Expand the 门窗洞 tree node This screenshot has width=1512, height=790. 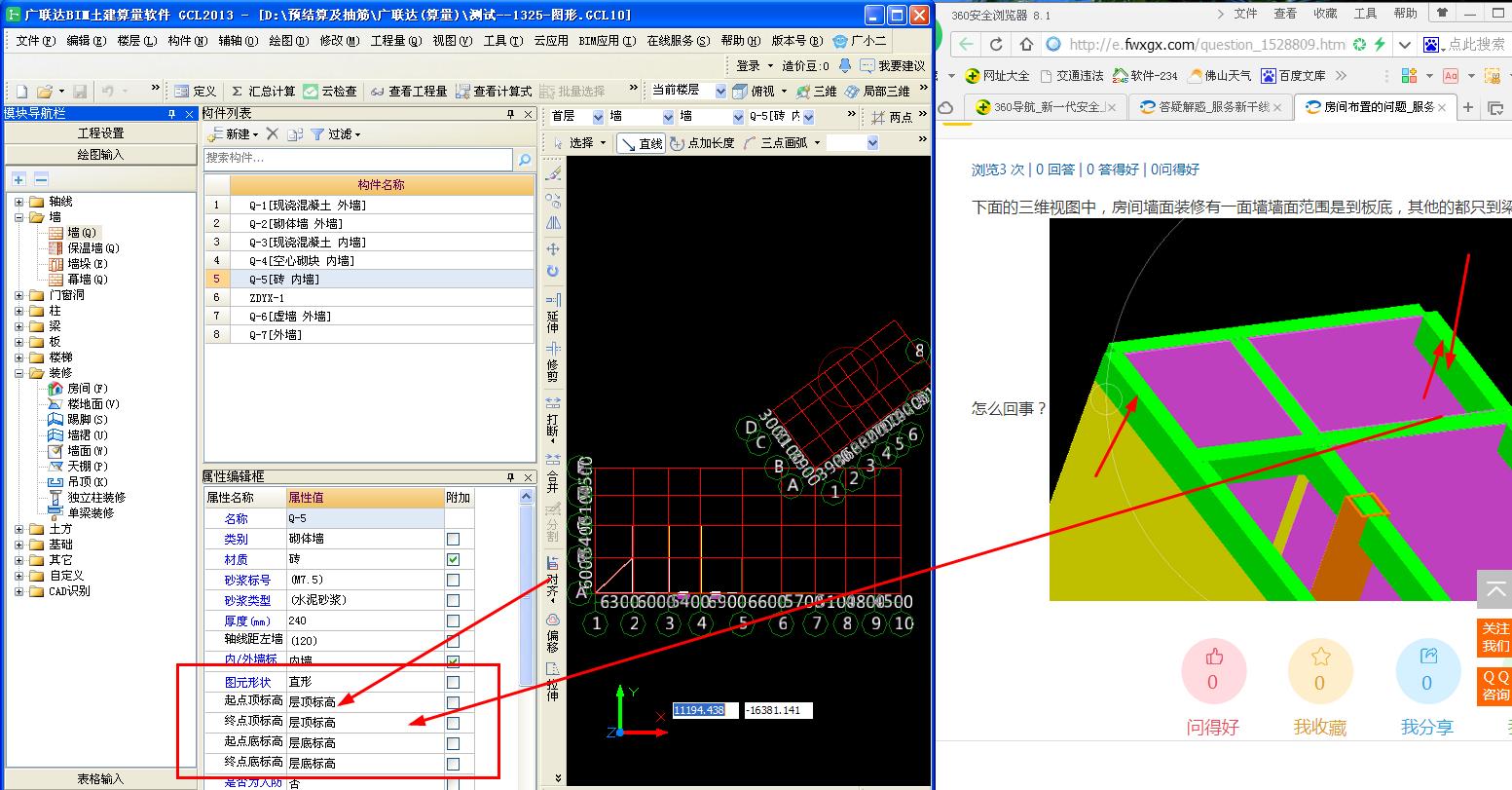(x=19, y=295)
